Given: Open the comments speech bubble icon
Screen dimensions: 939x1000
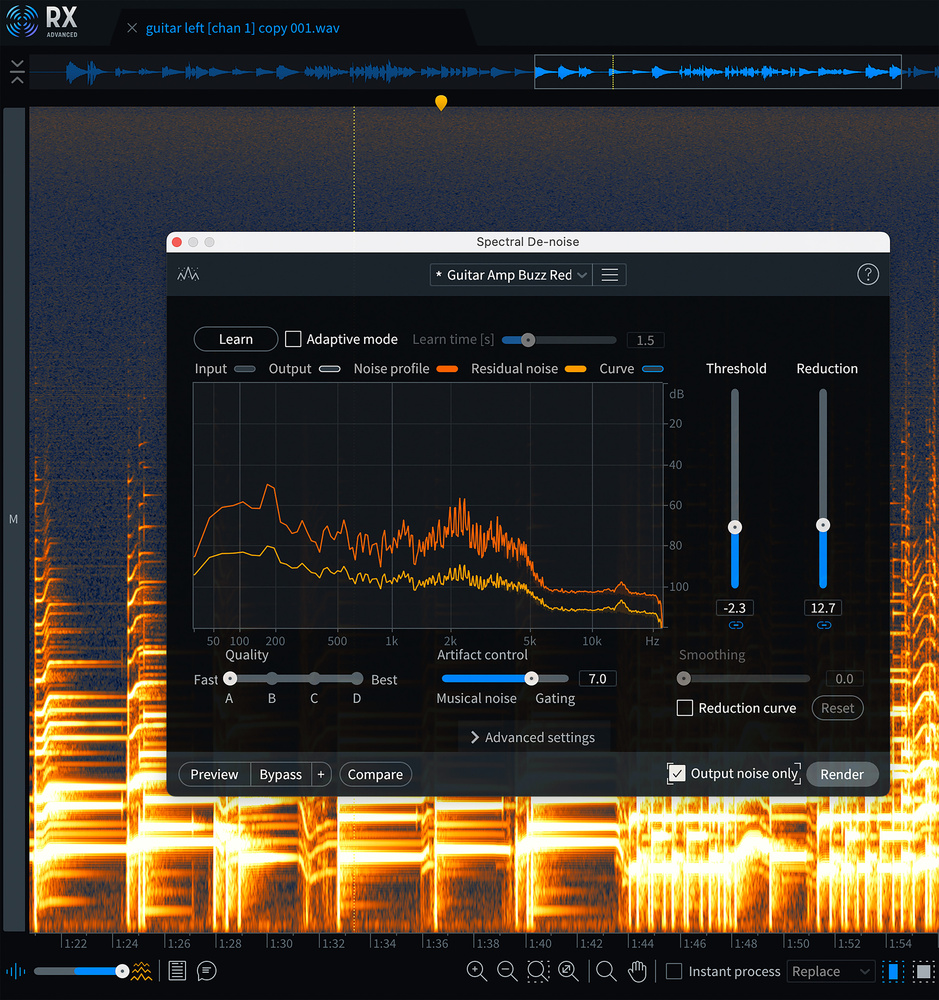Looking at the screenshot, I should pyautogui.click(x=207, y=971).
